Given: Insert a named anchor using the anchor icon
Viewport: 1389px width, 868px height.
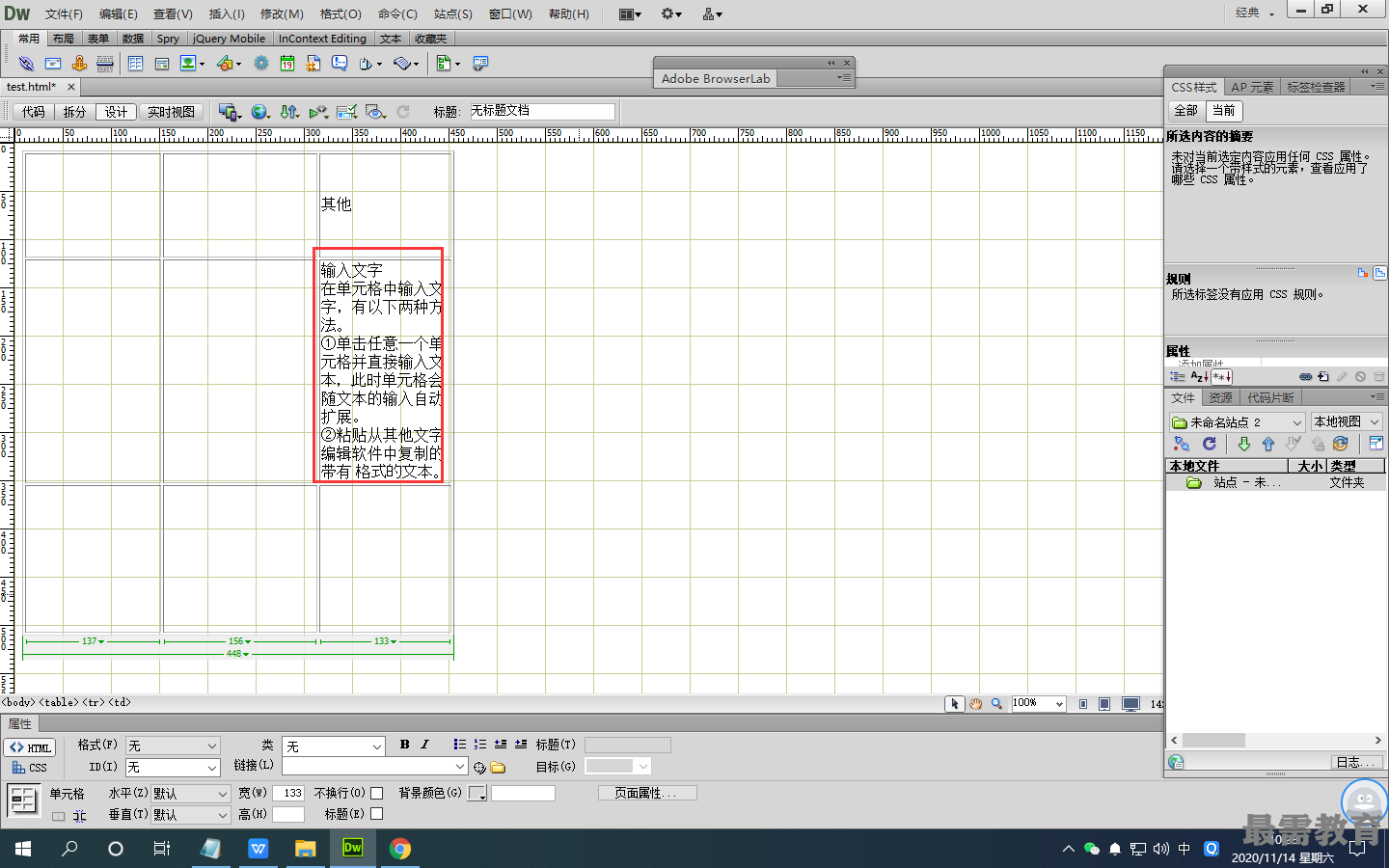Looking at the screenshot, I should 79,64.
